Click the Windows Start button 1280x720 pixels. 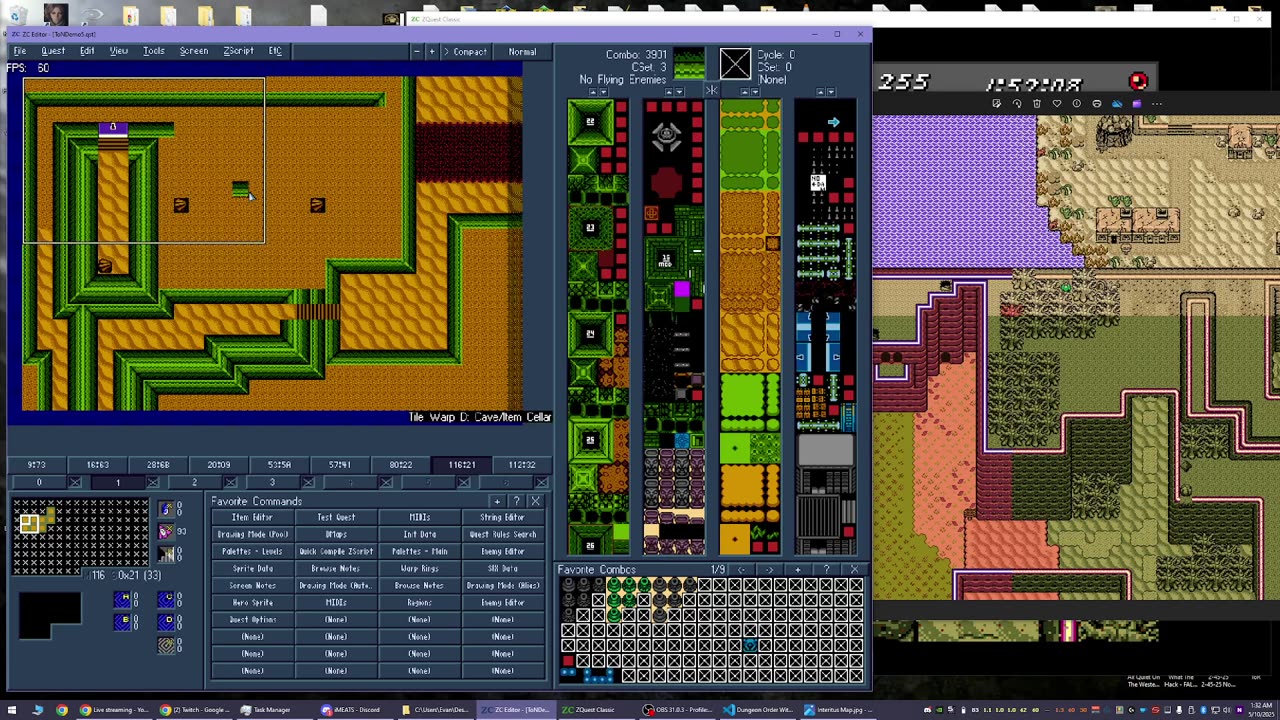coord(12,710)
